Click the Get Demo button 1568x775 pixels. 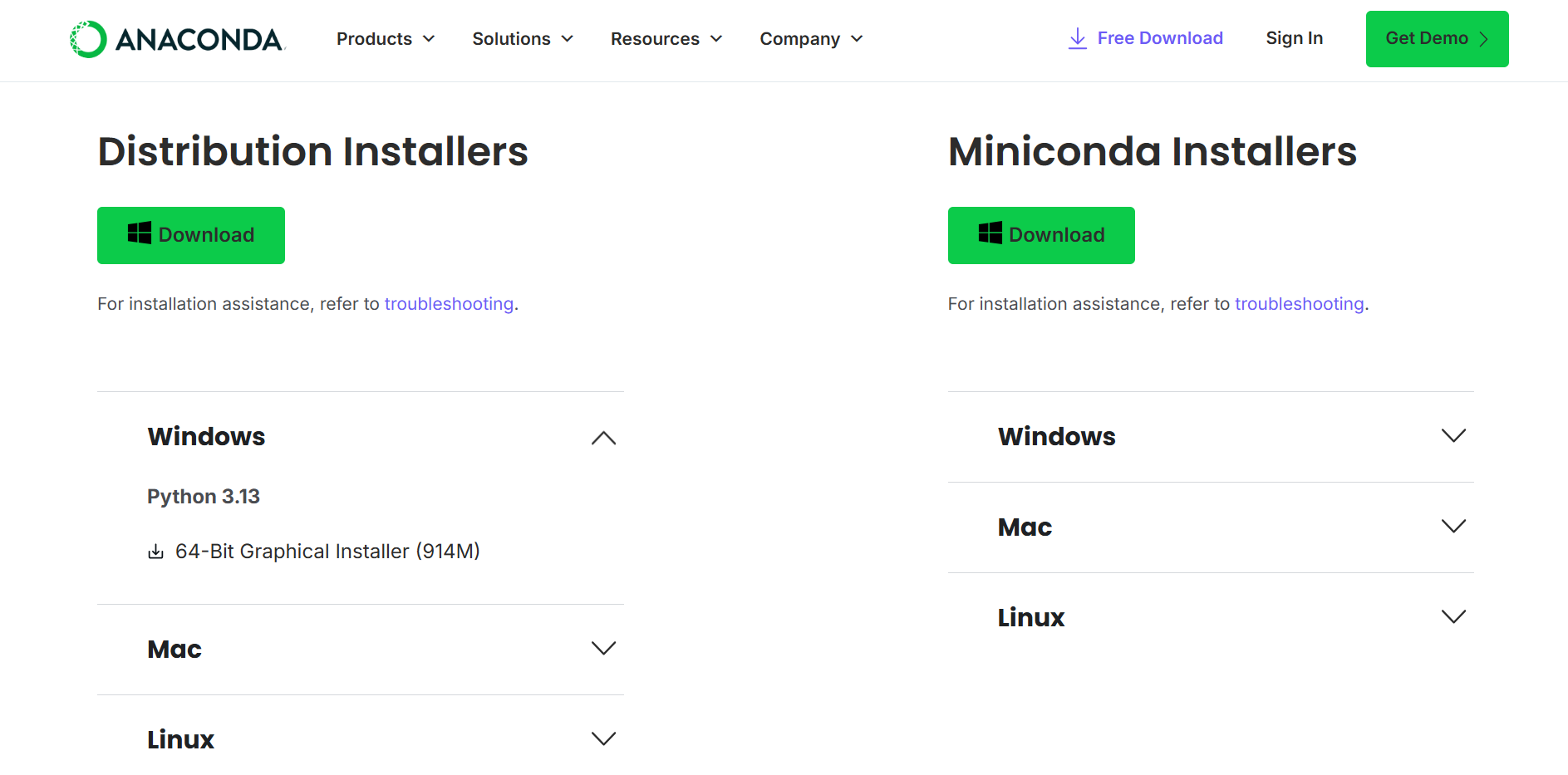coord(1437,39)
